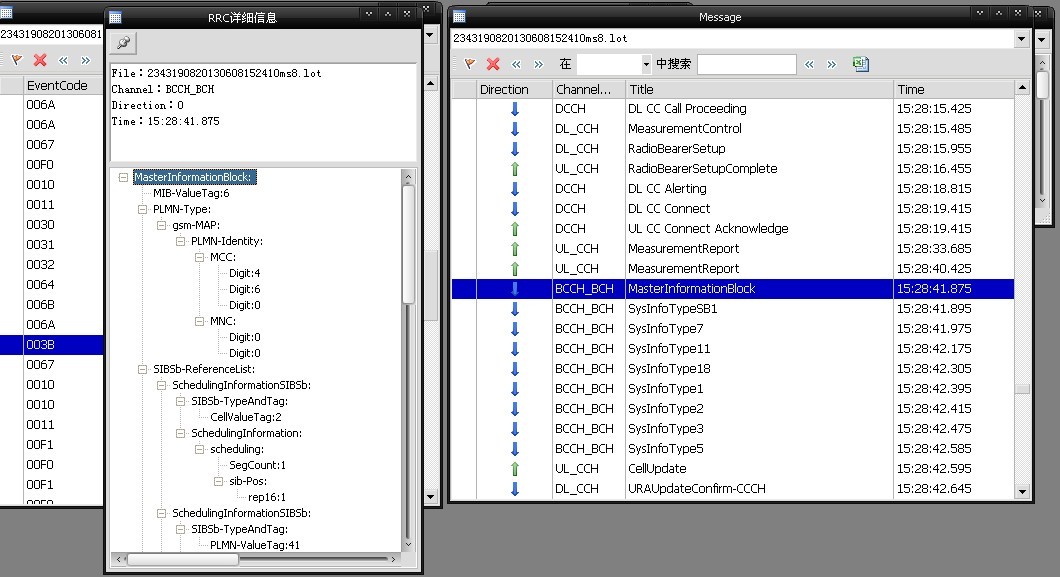Click RRC tree horizontal scrollbar thumb
Viewport: 1060px width, 577px height.
tap(183, 560)
